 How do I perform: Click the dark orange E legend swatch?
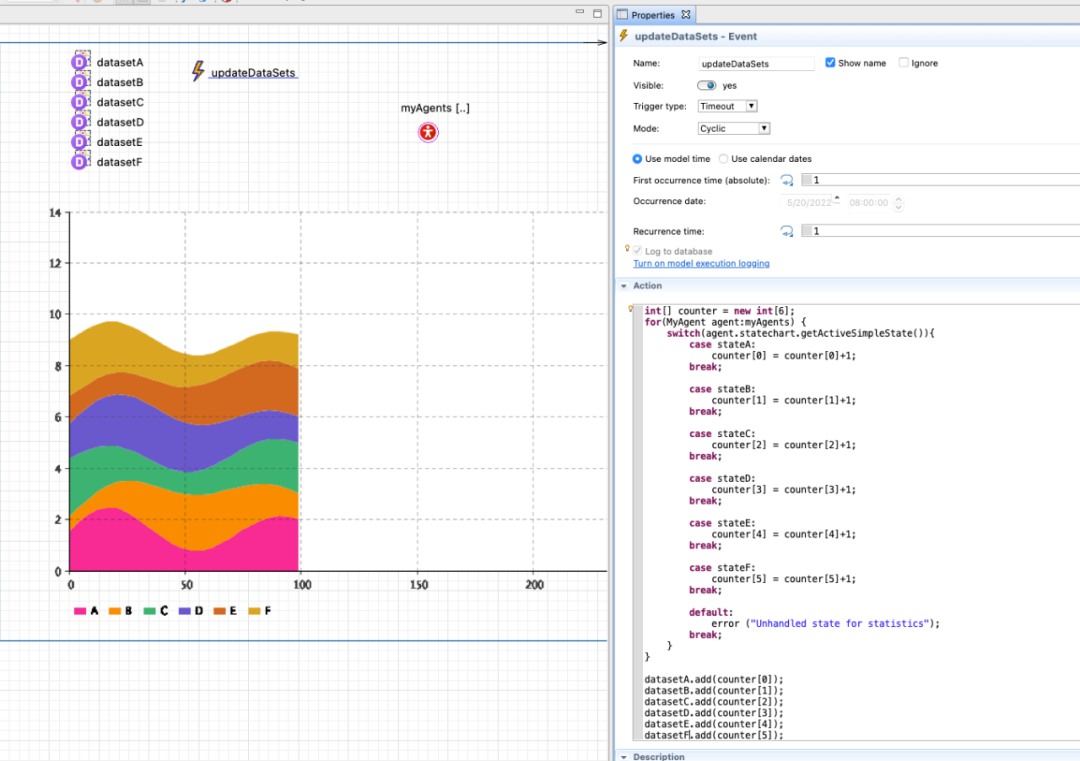click(x=220, y=611)
